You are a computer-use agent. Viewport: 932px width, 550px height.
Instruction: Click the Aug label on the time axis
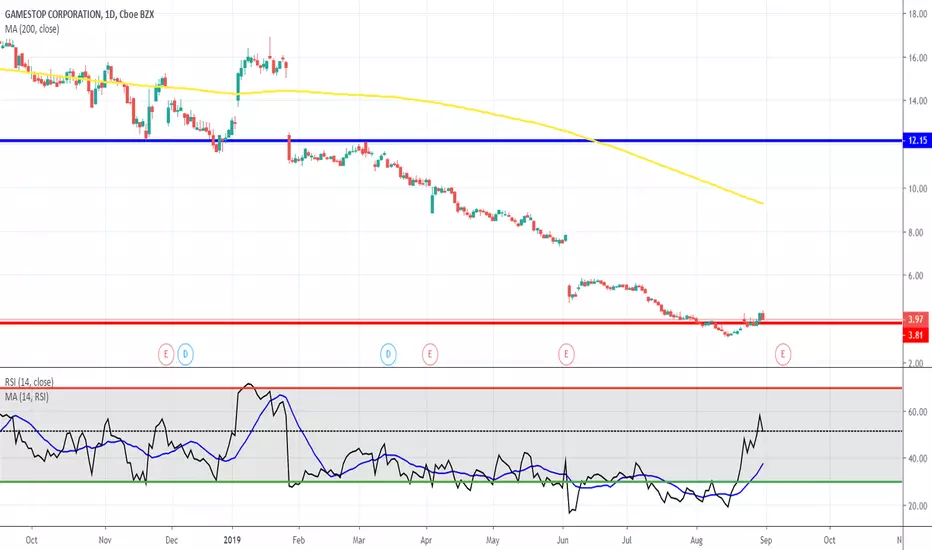click(696, 540)
